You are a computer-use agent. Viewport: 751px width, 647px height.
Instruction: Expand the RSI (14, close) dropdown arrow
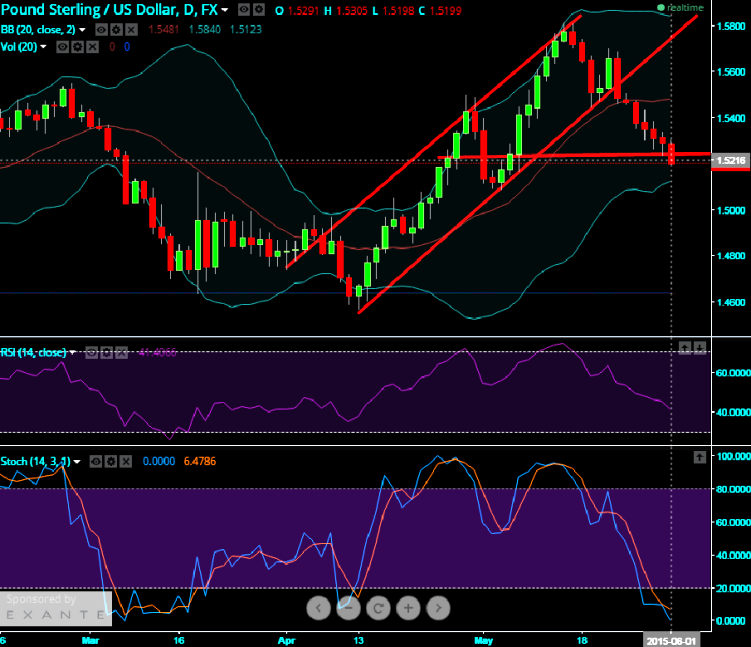pyautogui.click(x=72, y=352)
